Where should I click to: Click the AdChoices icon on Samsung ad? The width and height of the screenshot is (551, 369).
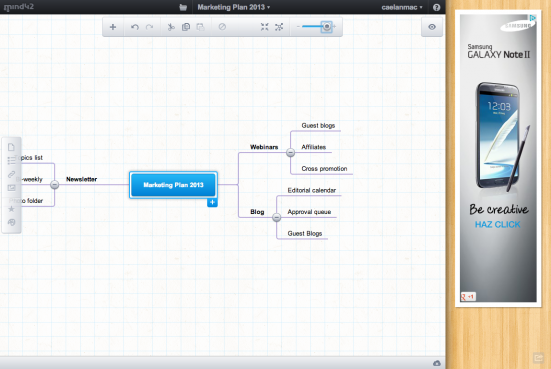coord(533,18)
